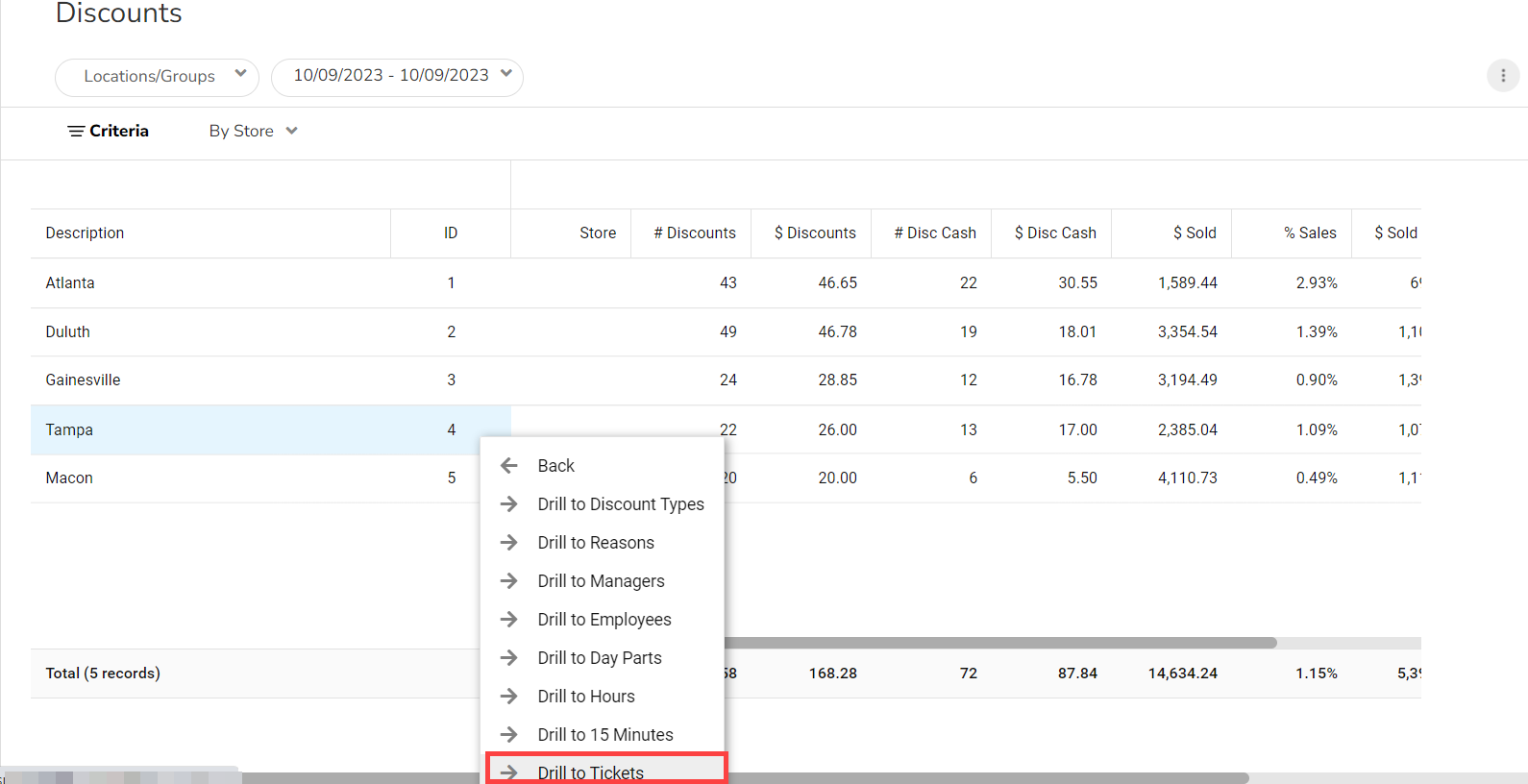Click arrow icon beside Drill to Reasons
Viewport: 1528px width, 784px height.
tap(509, 543)
